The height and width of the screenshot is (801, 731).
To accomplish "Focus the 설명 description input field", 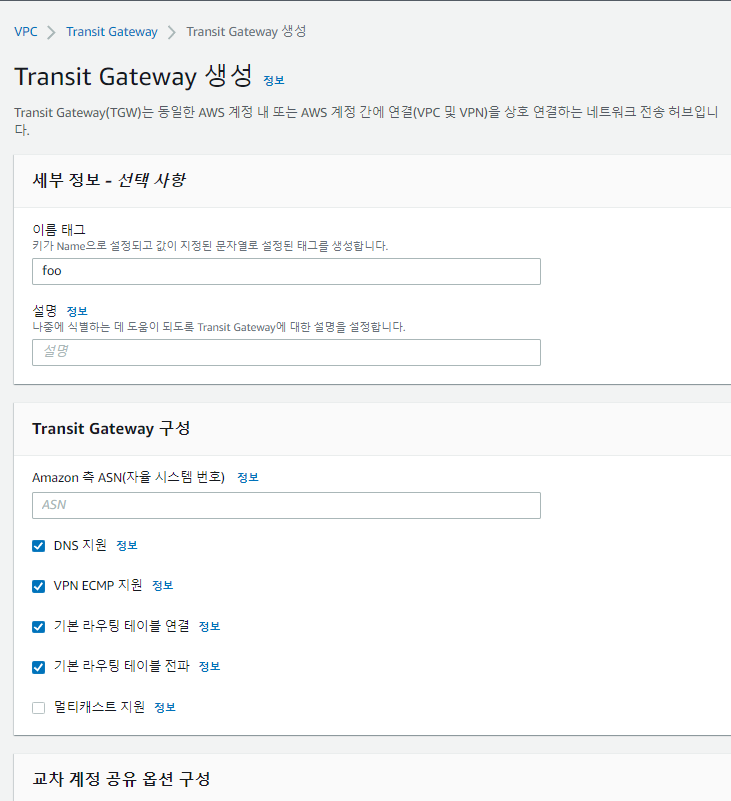I will pyautogui.click(x=286, y=352).
